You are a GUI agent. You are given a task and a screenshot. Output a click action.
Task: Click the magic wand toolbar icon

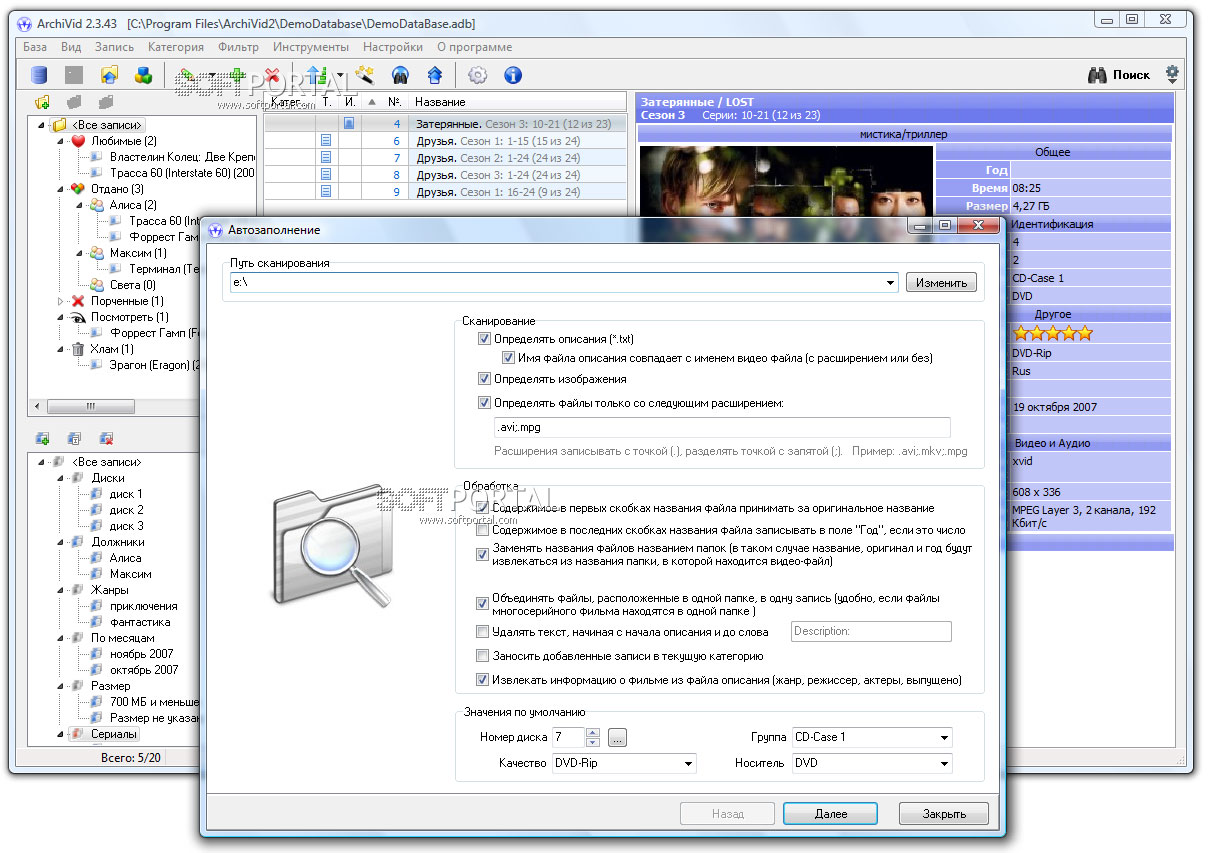click(x=366, y=75)
